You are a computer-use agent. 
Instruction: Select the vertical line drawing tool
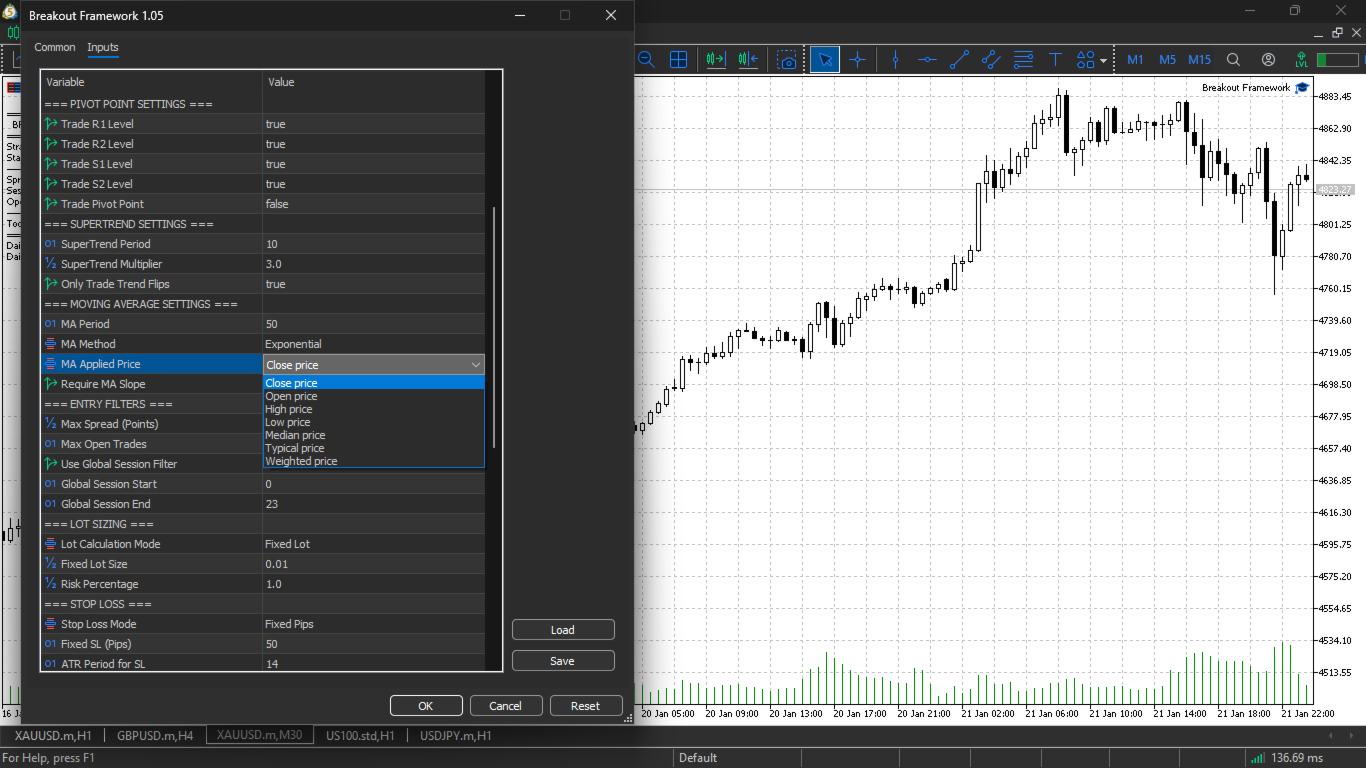coord(895,60)
